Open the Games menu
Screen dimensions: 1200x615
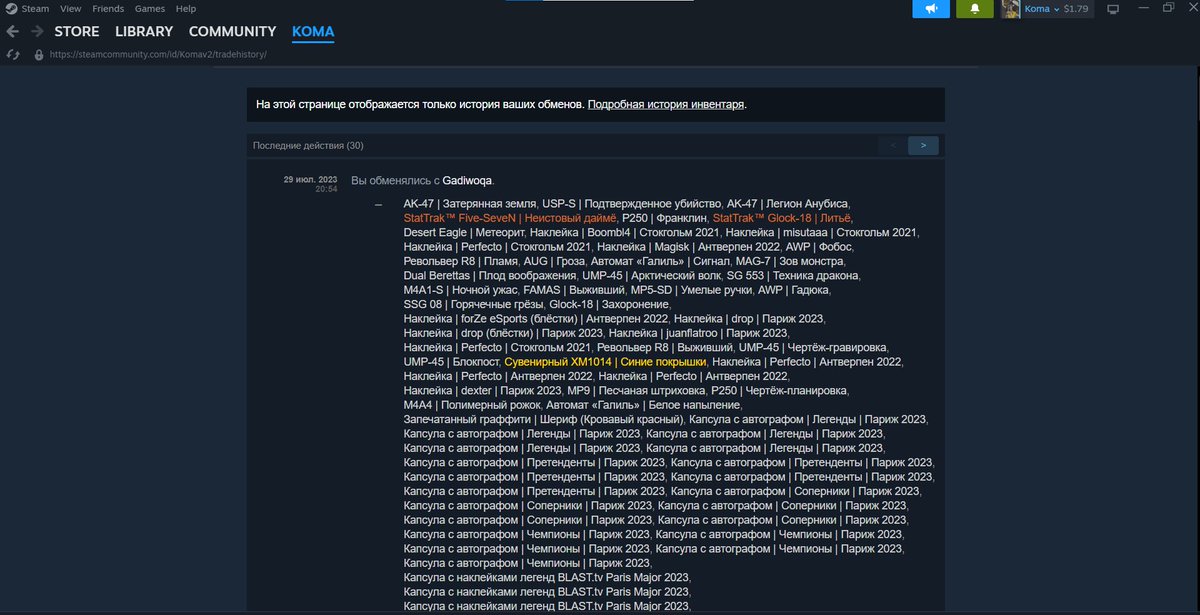pos(150,8)
